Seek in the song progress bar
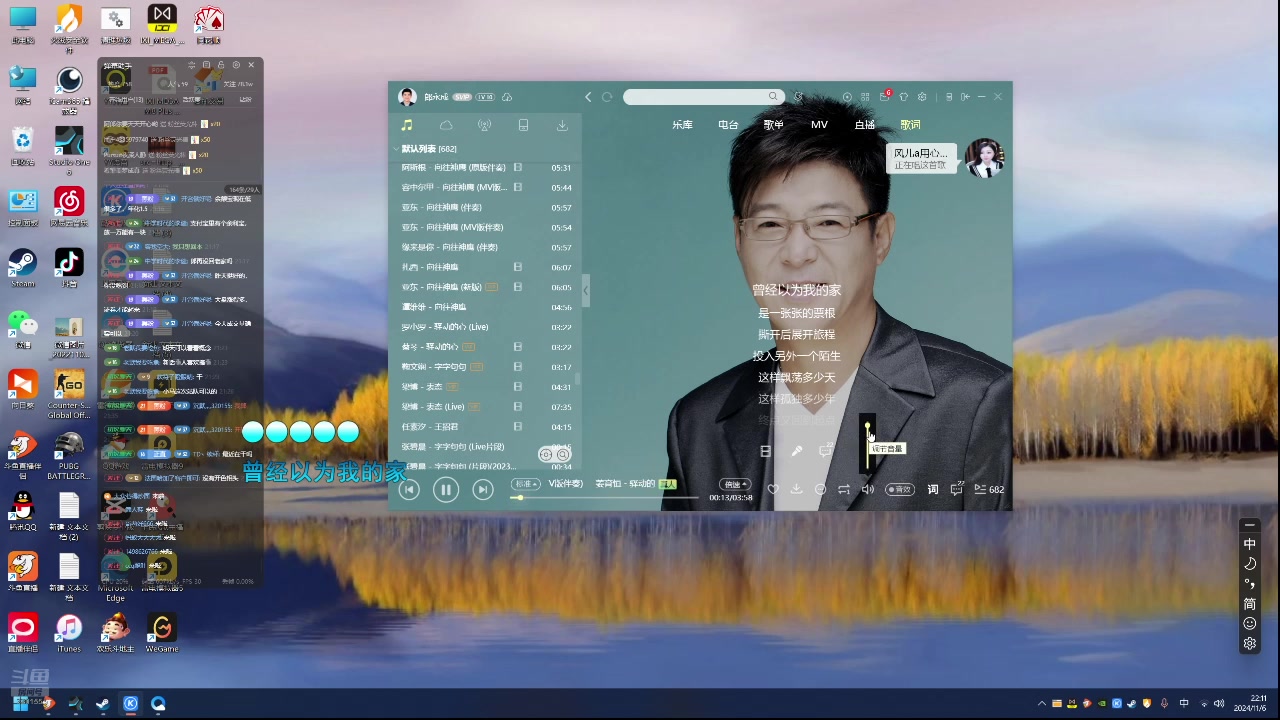The image size is (1280, 720). 605,497
